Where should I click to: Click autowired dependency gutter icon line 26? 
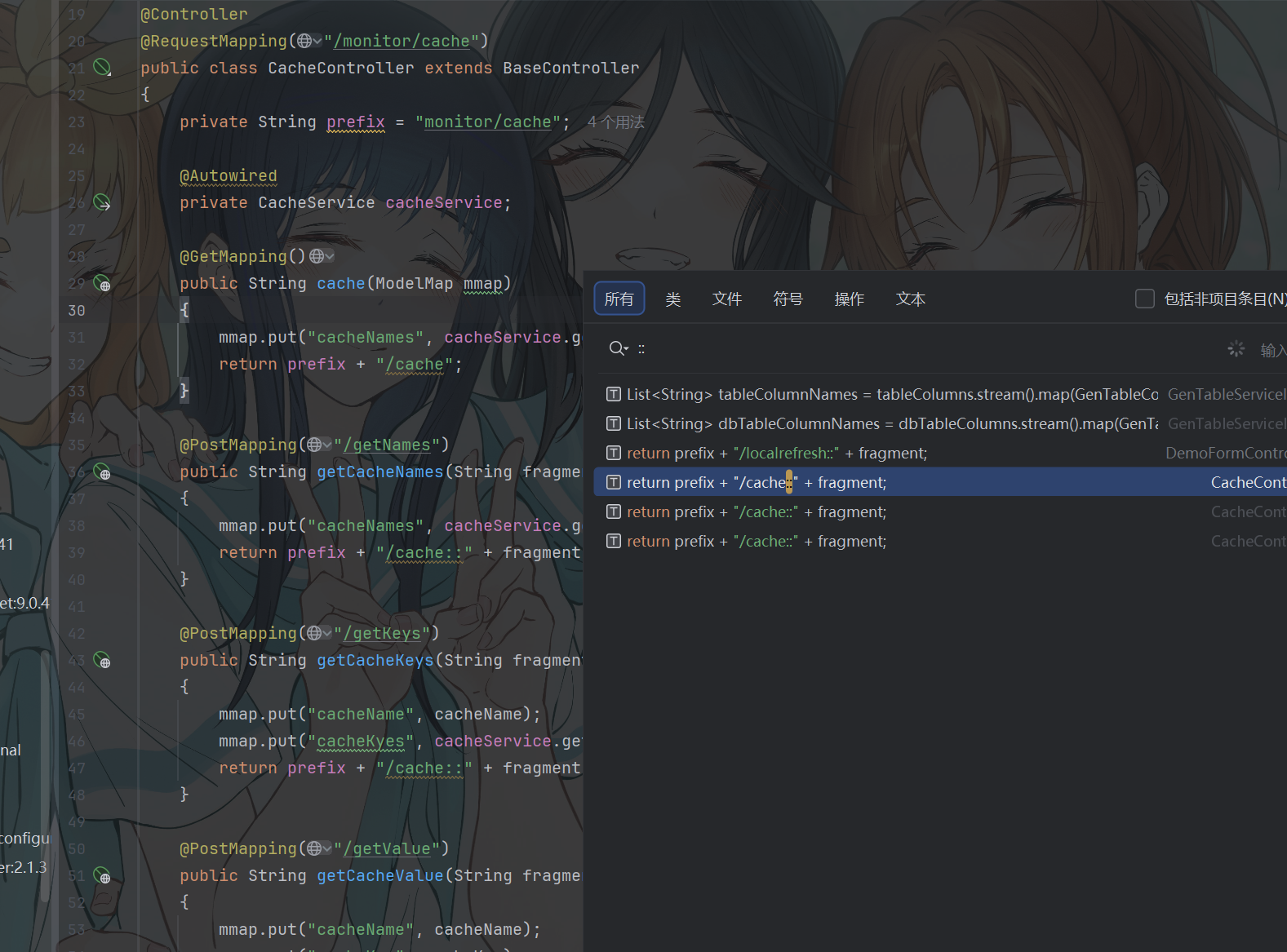coord(102,202)
